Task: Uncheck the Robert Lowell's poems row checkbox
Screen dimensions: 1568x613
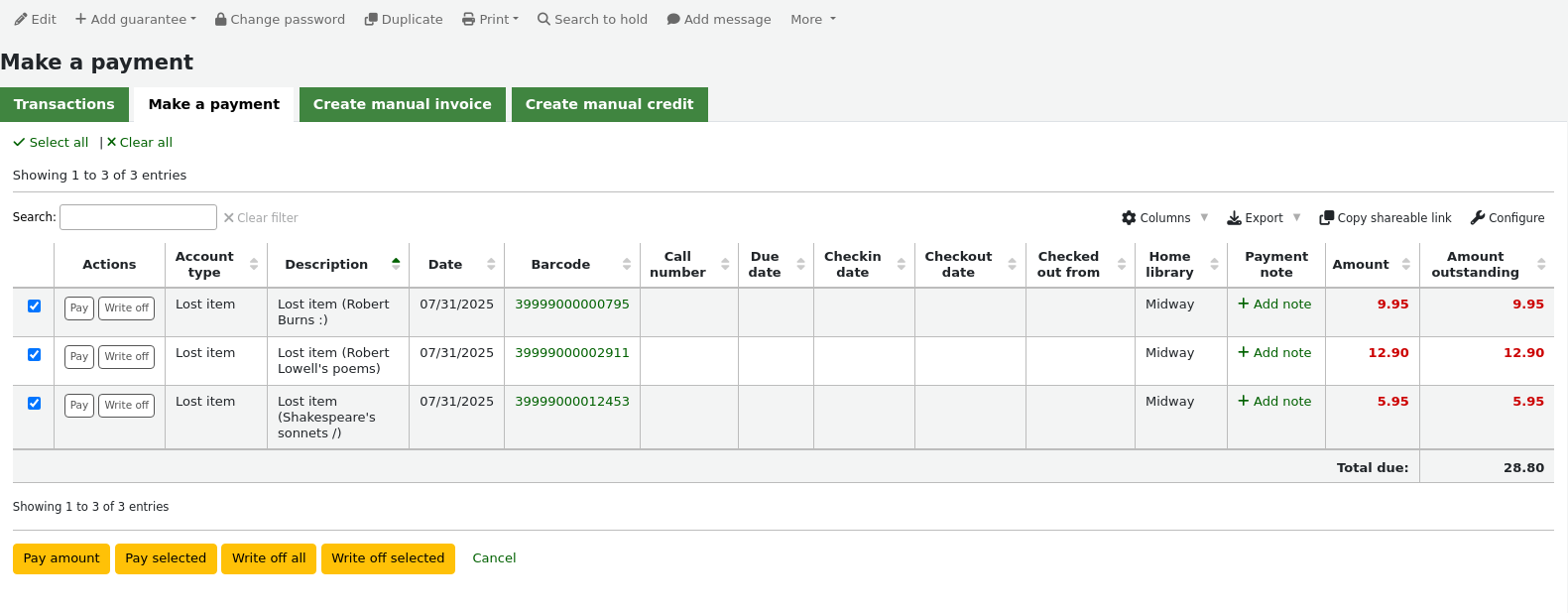Action: pos(34,354)
